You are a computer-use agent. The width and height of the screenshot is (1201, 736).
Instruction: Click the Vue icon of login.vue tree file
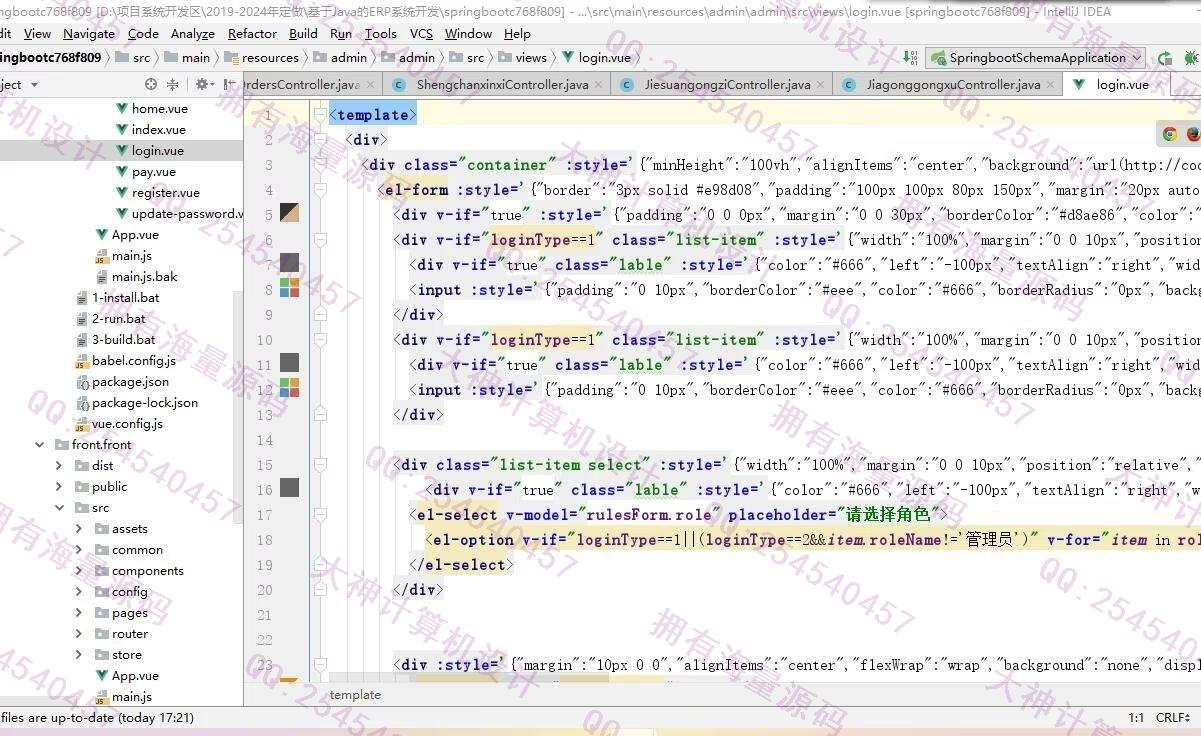point(122,151)
